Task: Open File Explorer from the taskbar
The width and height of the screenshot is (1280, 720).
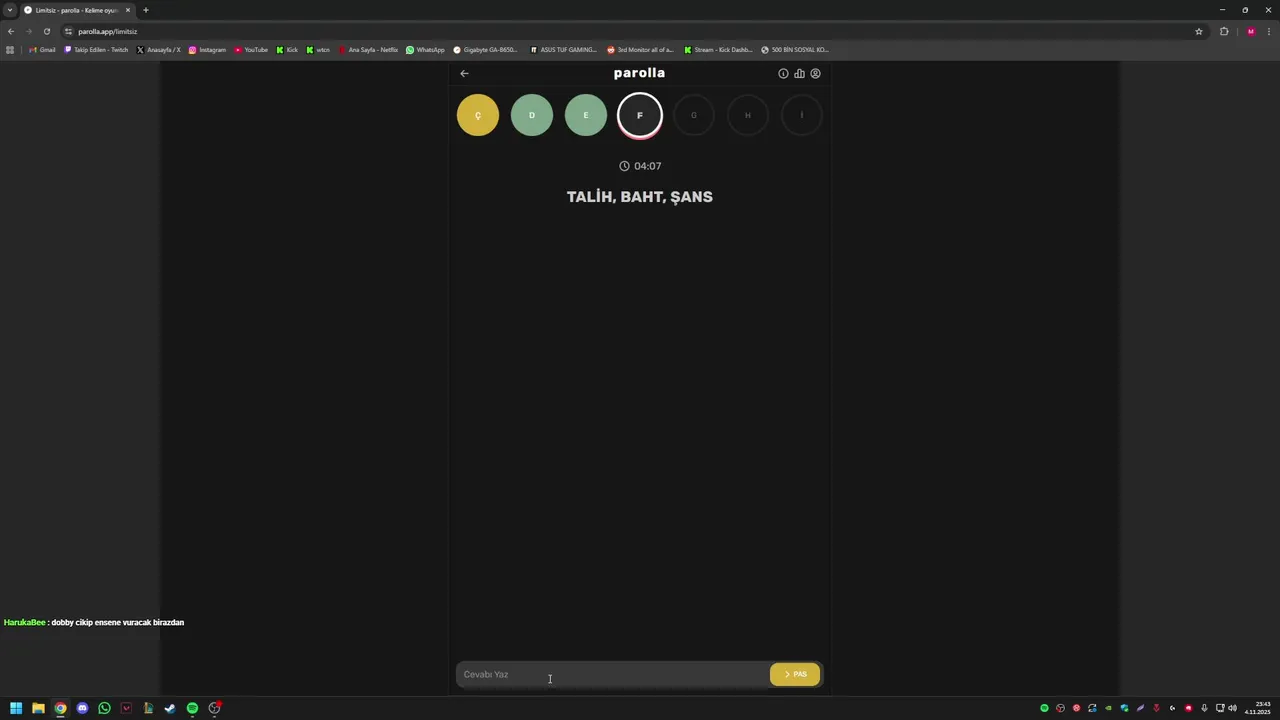Action: click(38, 708)
